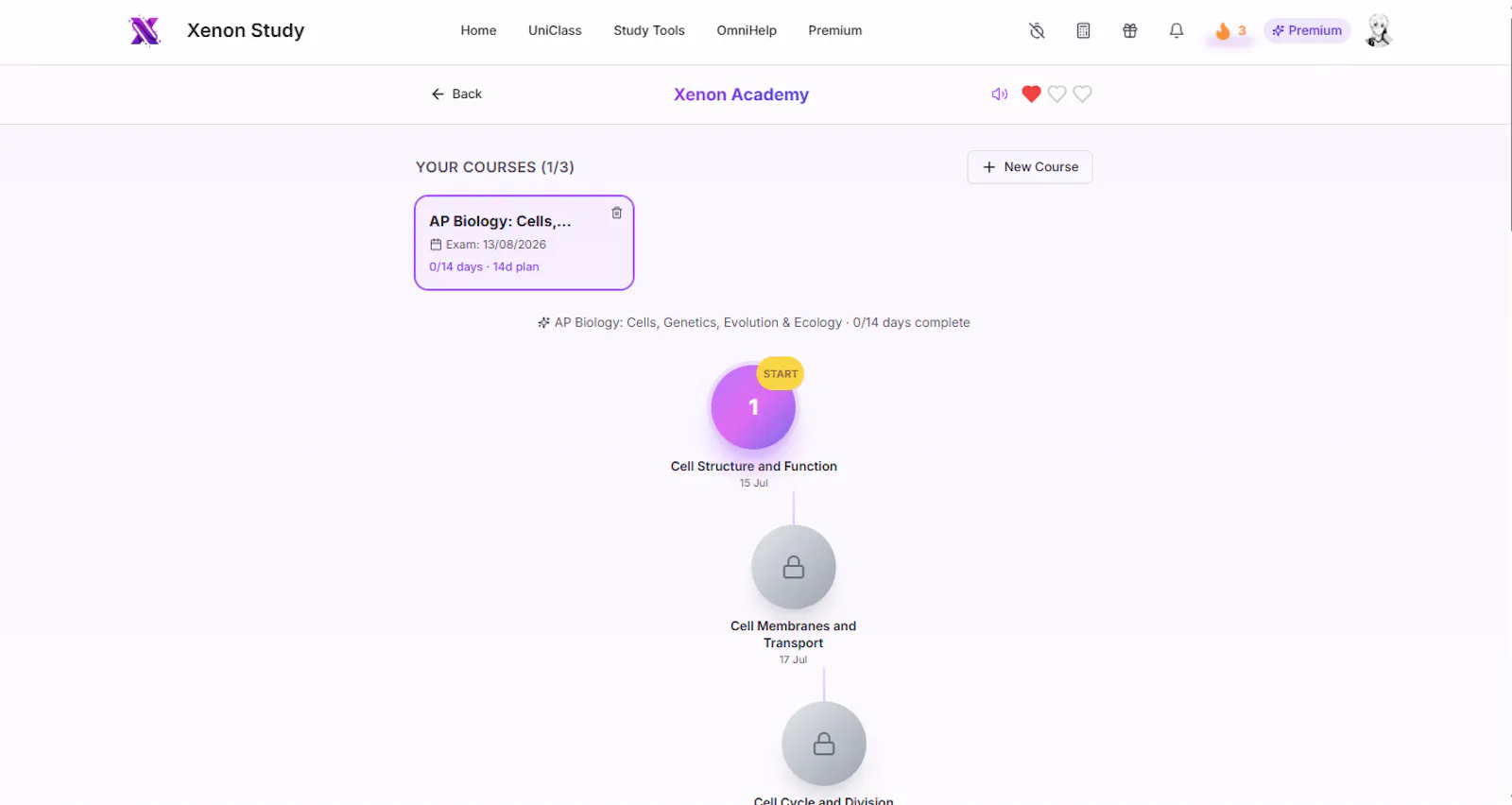Open the calculator icon in header
Viewport: 1512px width, 805px height.
coord(1083,30)
